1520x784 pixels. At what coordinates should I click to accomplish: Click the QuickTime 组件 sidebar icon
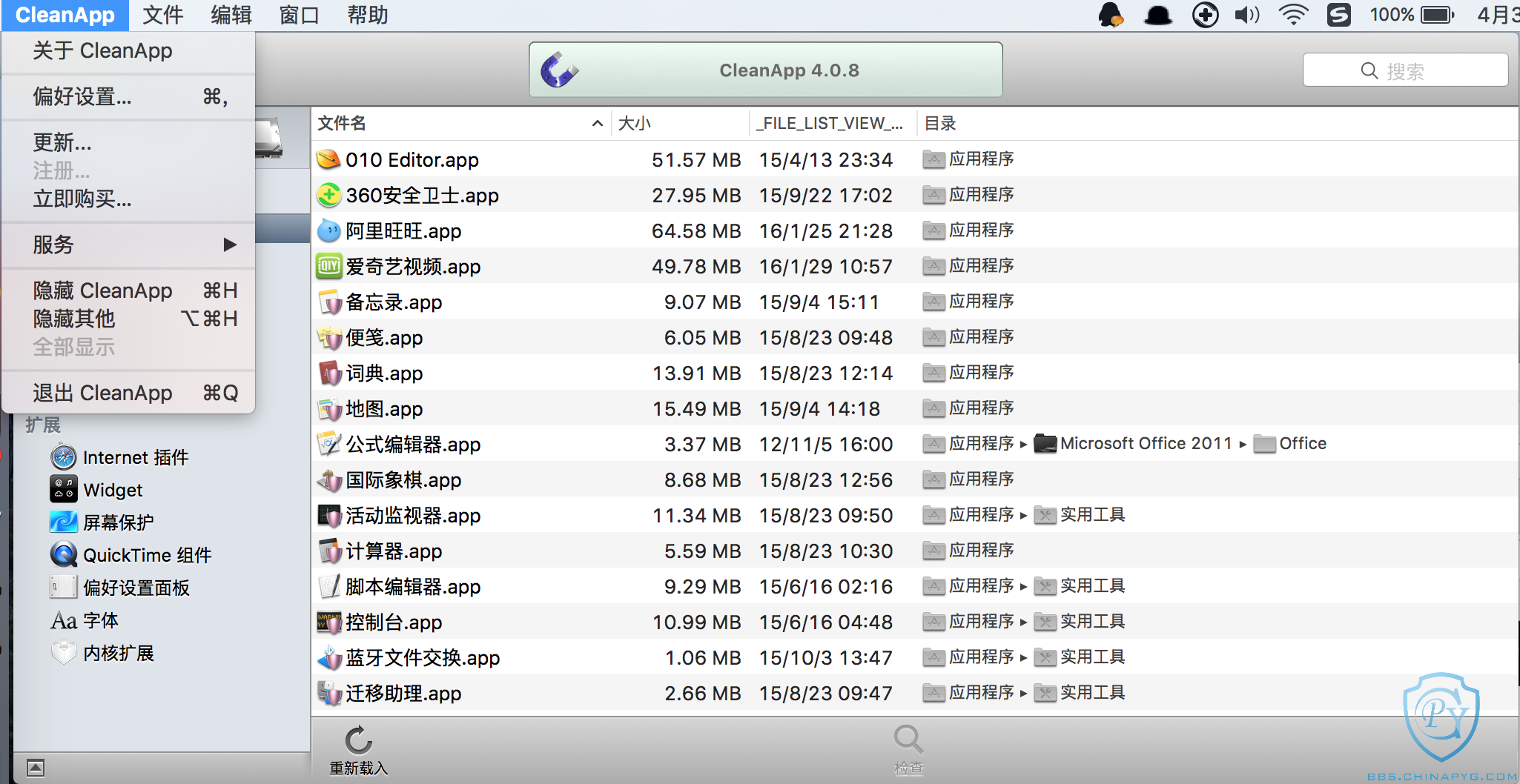click(64, 555)
